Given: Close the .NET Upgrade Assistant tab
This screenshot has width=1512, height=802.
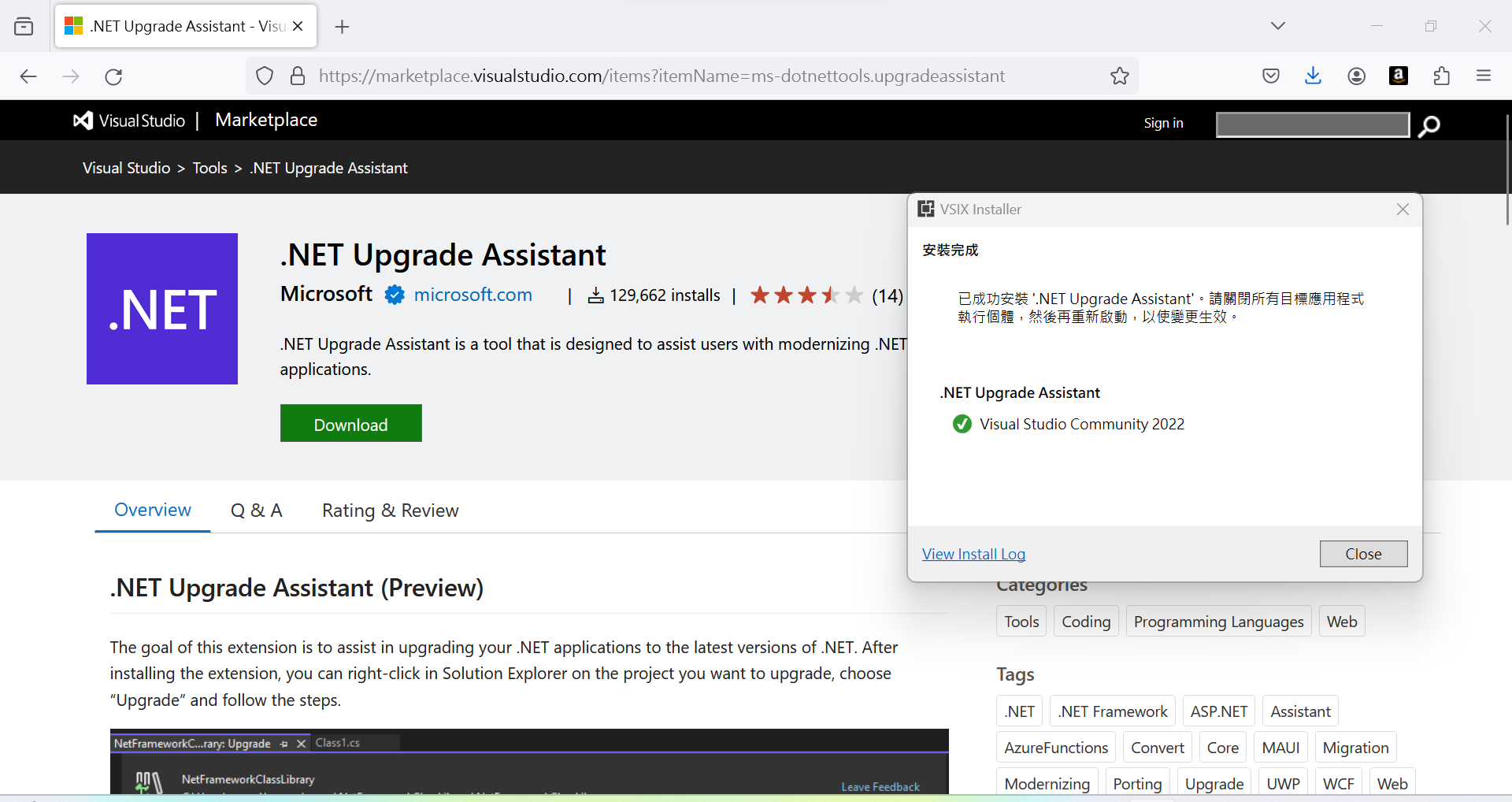Looking at the screenshot, I should (x=298, y=26).
